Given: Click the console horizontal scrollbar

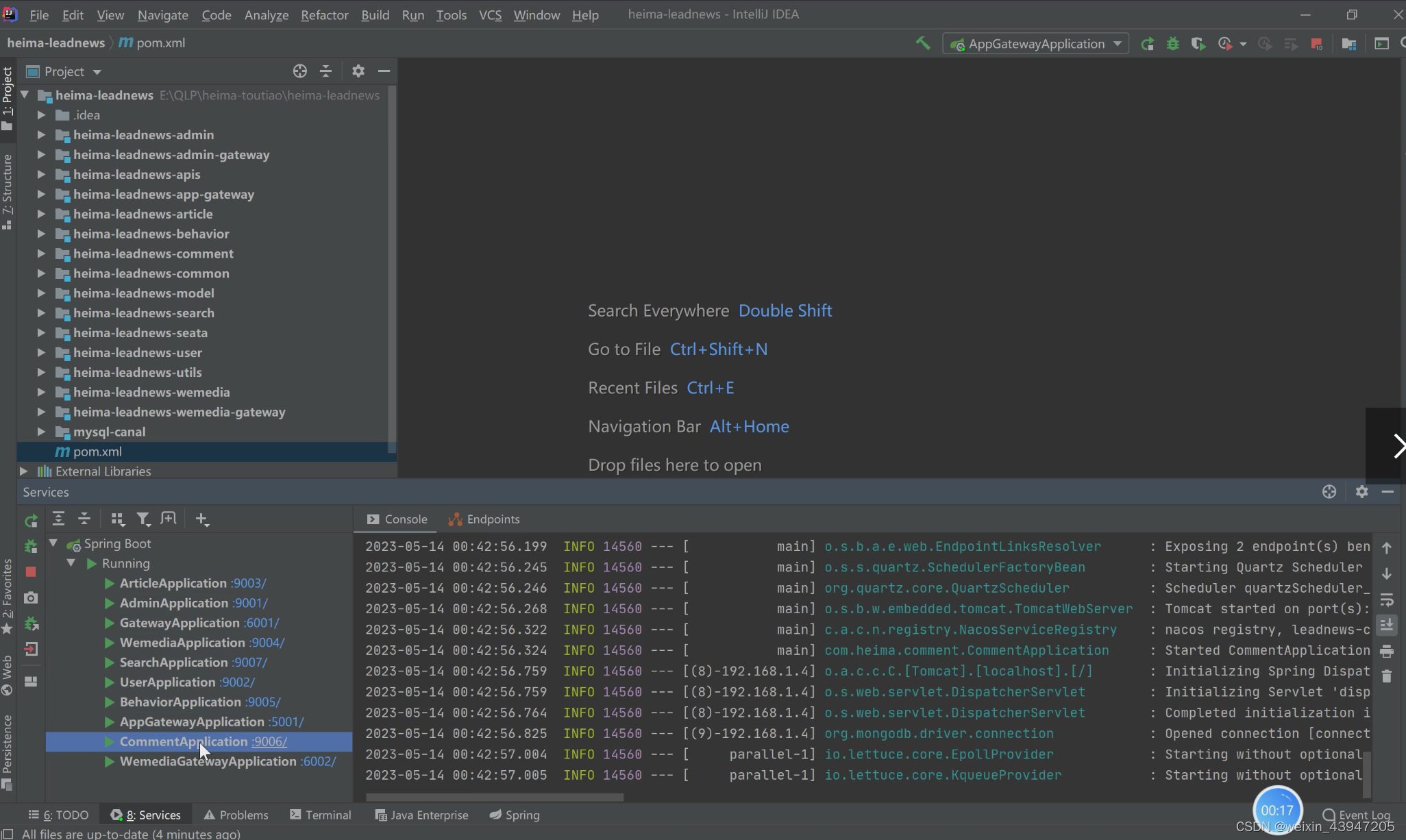Looking at the screenshot, I should (x=494, y=797).
